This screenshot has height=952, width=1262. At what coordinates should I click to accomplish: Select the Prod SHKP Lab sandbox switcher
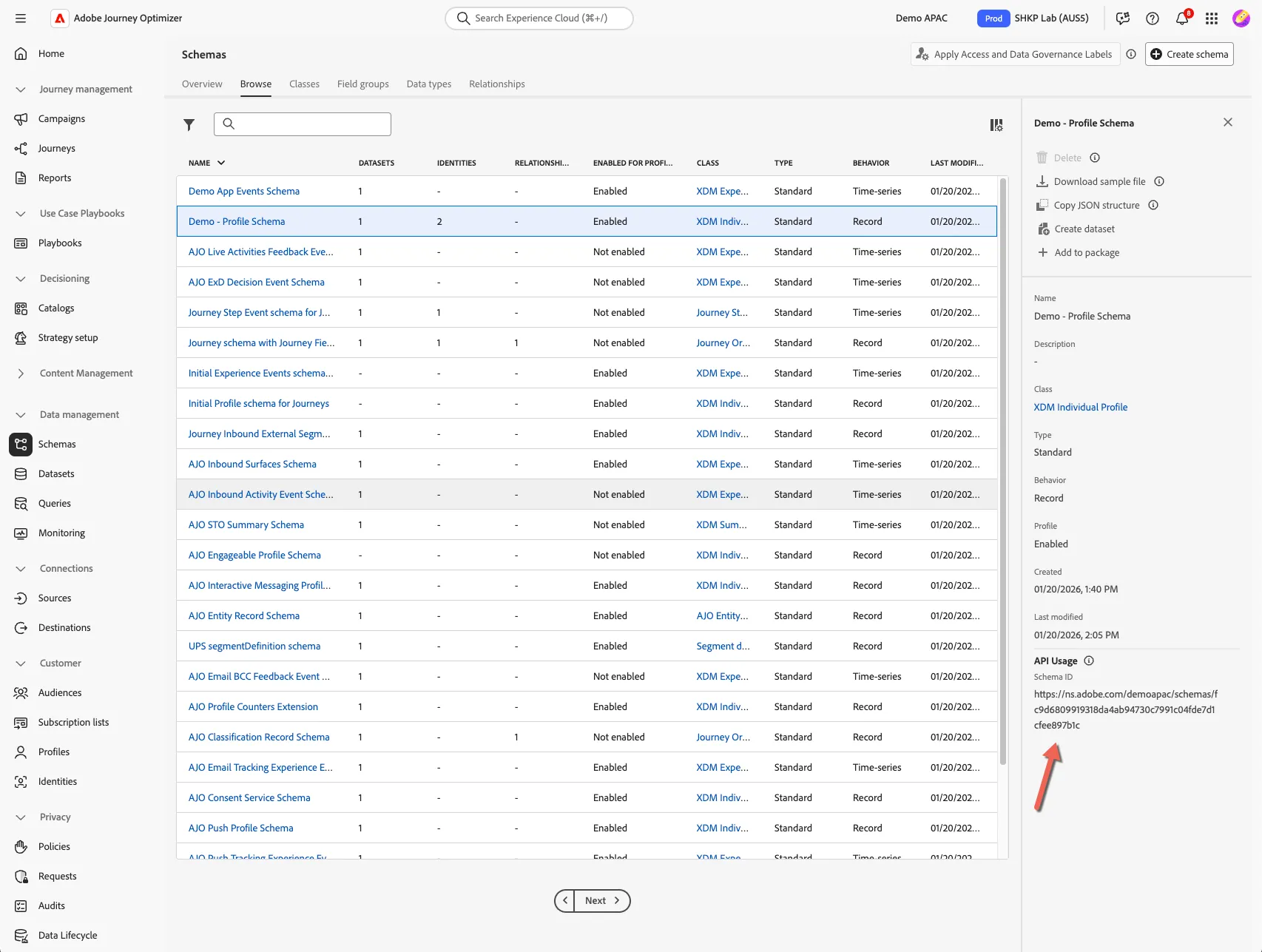[1033, 18]
